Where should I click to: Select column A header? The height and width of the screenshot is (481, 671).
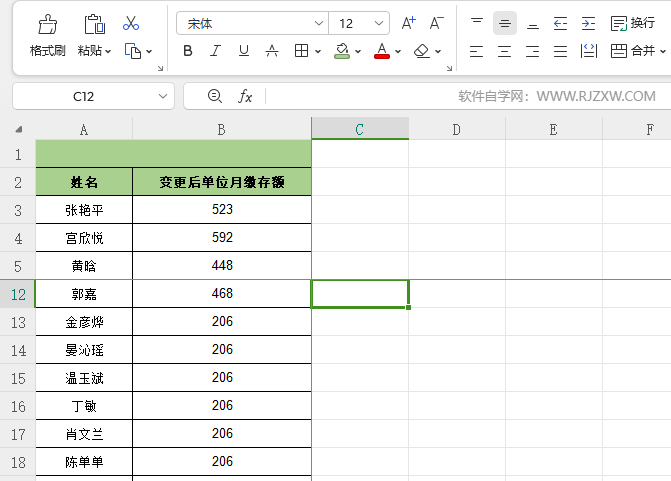[x=84, y=129]
